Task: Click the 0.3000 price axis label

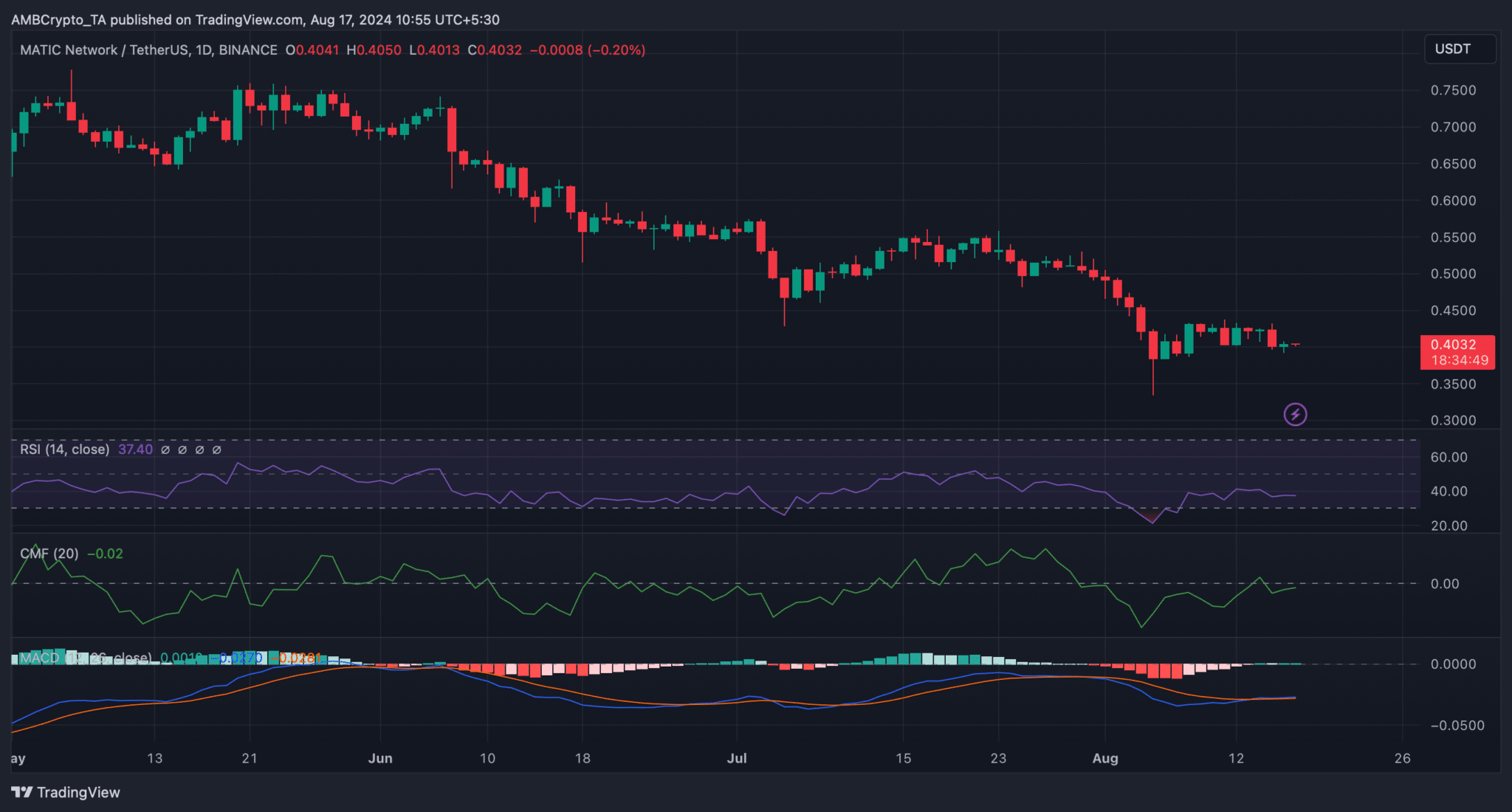Action: pos(1453,420)
